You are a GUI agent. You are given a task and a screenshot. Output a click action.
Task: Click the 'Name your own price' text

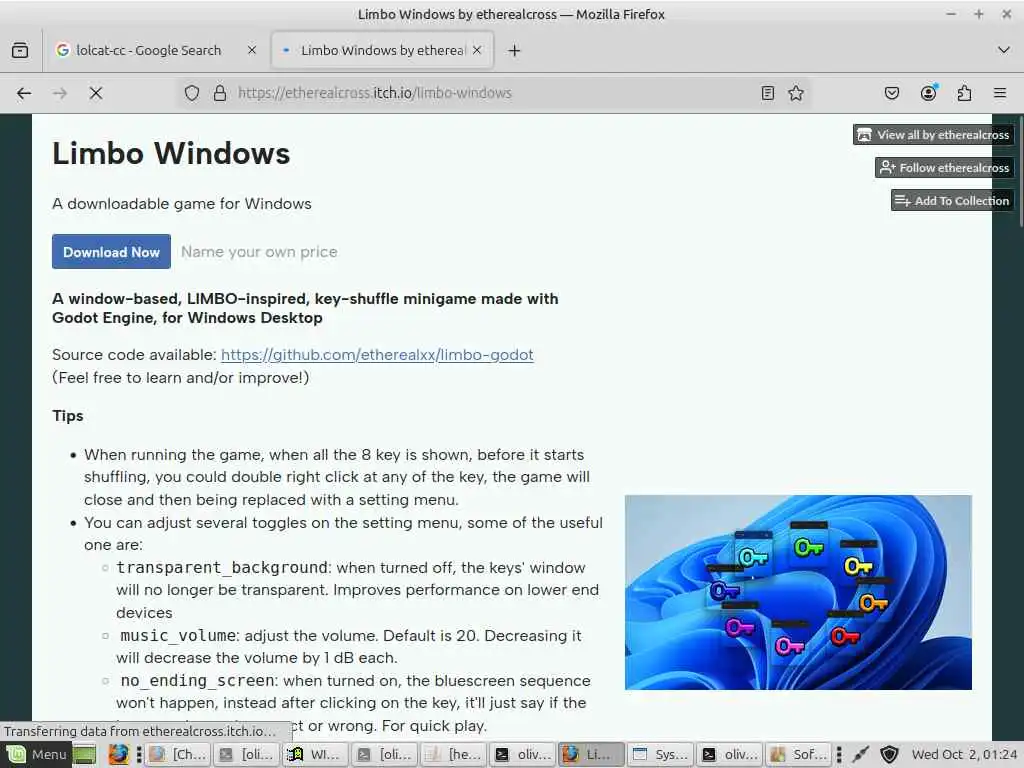pyautogui.click(x=259, y=251)
